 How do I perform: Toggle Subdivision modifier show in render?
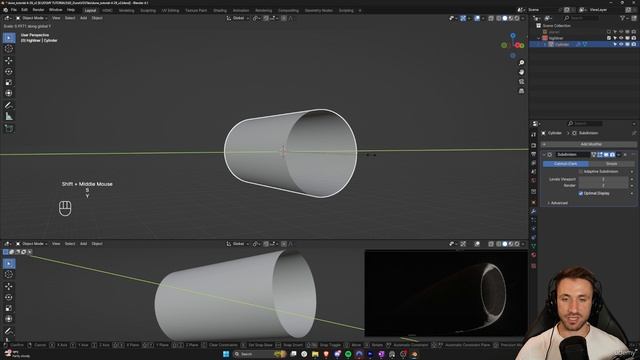[x=612, y=155]
